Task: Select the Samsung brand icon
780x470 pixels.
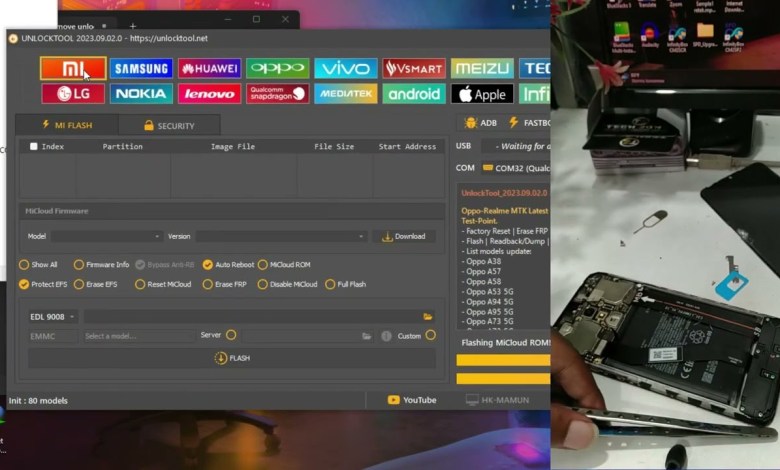Action: point(141,68)
